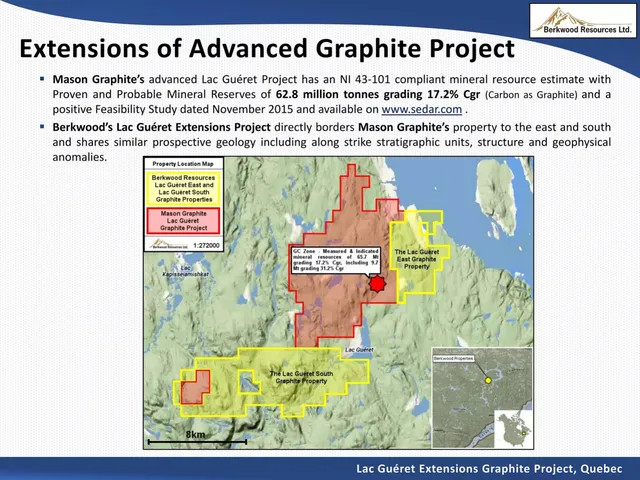Click the 'Property Location Map' legend title
The height and width of the screenshot is (480, 640).
pos(183,164)
